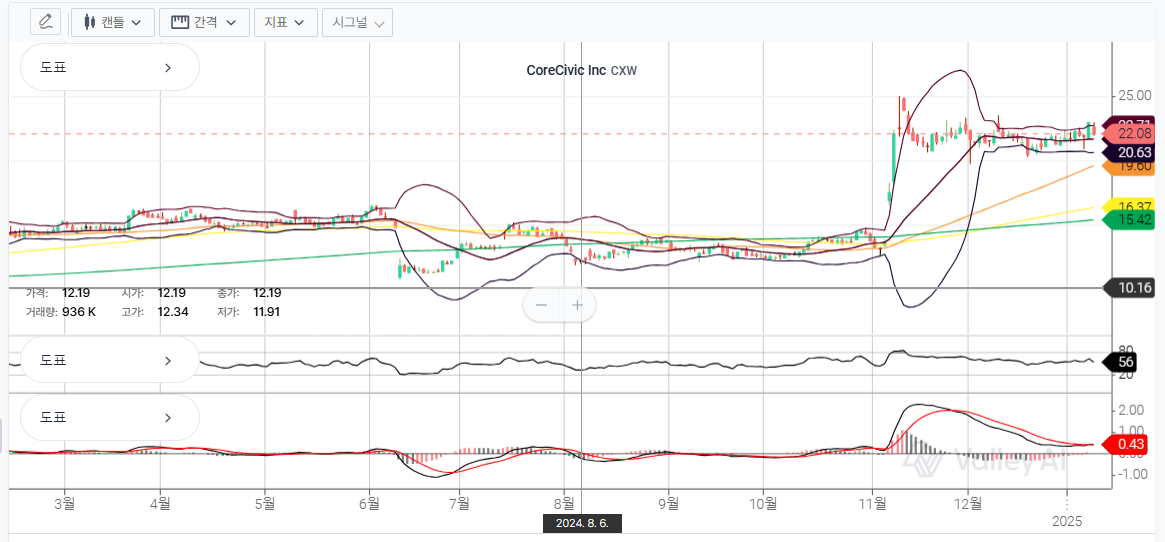Expand the 도표 legend on the main price chart
Screen dimensions: 1165x542
[x=110, y=68]
